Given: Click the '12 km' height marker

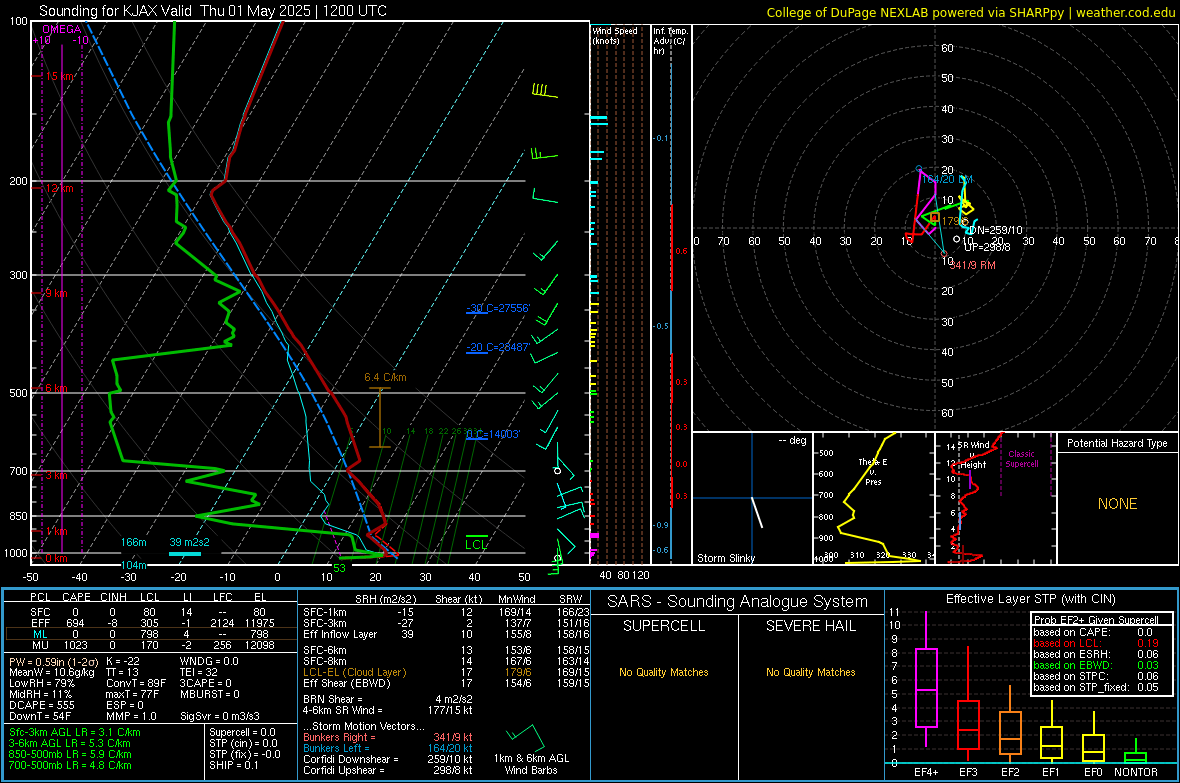Looking at the screenshot, I should pyautogui.click(x=59, y=188).
